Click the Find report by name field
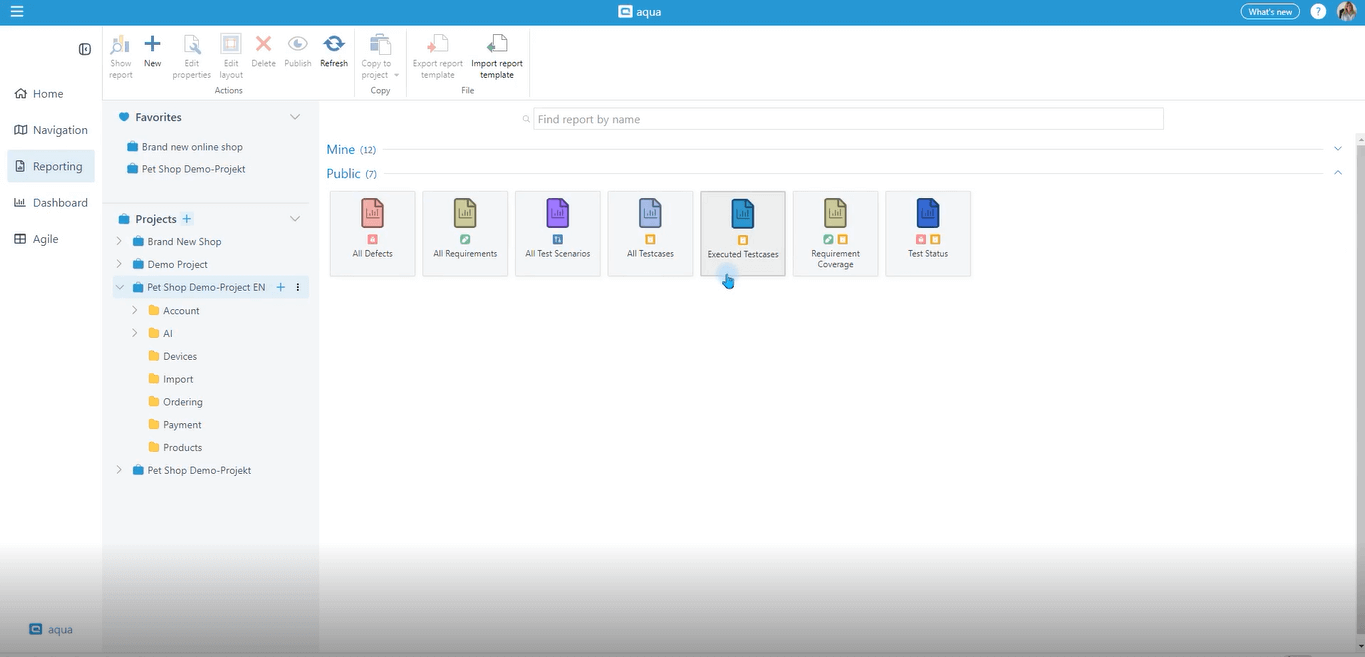 click(848, 119)
